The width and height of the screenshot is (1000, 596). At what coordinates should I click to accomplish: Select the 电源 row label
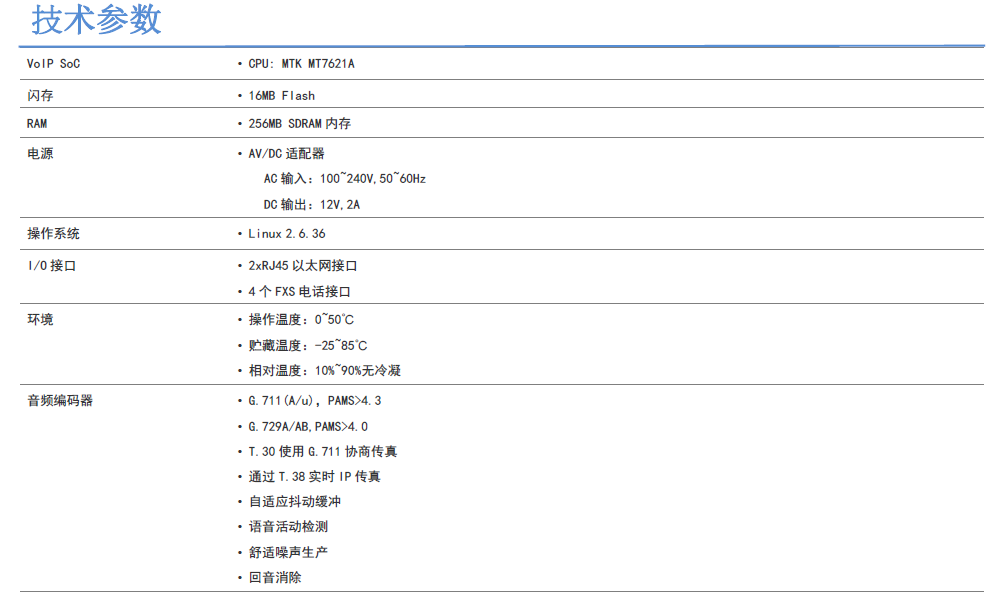pyautogui.click(x=40, y=154)
